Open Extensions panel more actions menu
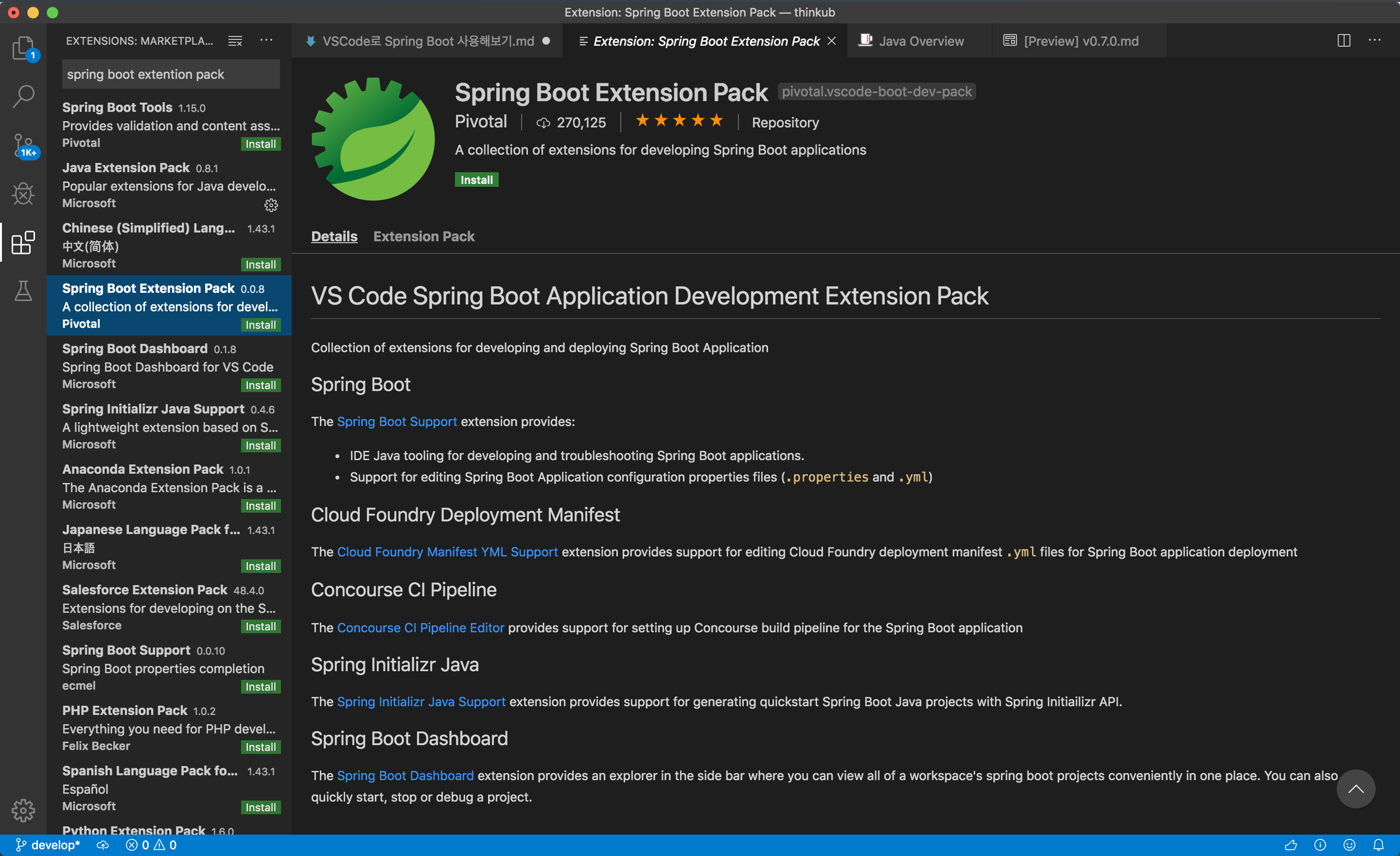1400x856 pixels. pos(266,40)
